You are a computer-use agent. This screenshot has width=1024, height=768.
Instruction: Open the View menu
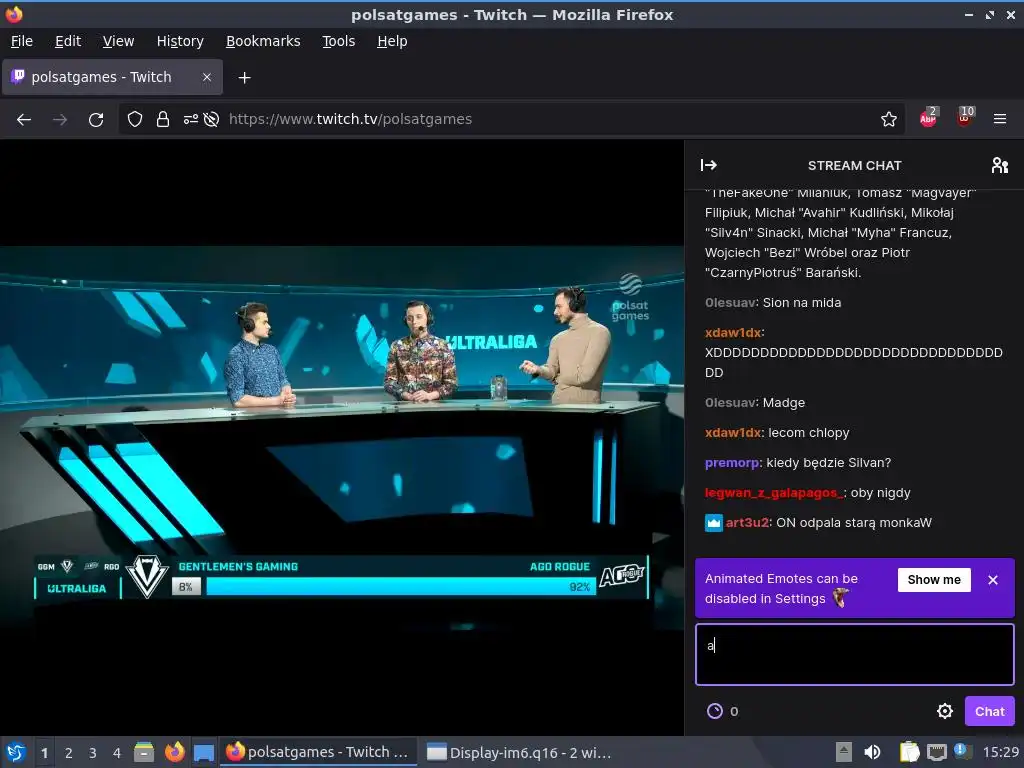click(118, 41)
